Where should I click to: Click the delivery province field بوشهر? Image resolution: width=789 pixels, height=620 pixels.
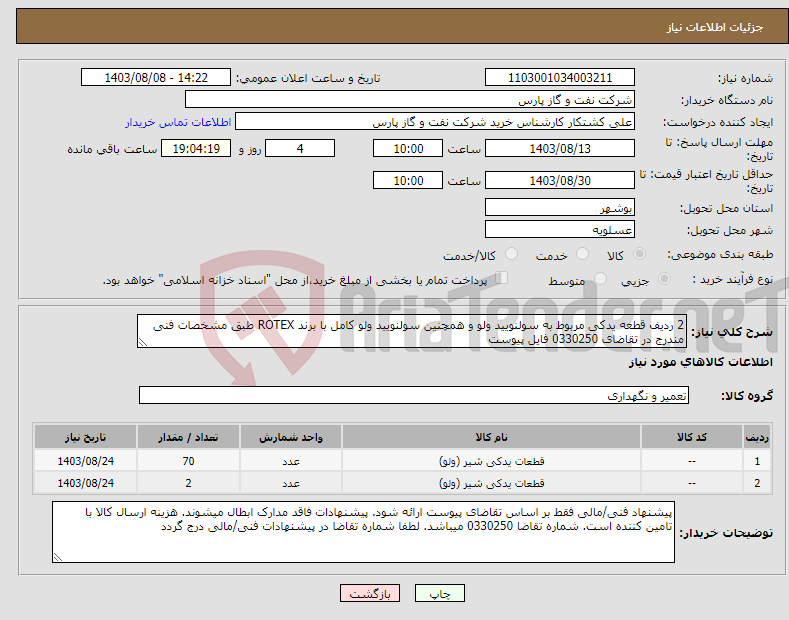coord(560,207)
